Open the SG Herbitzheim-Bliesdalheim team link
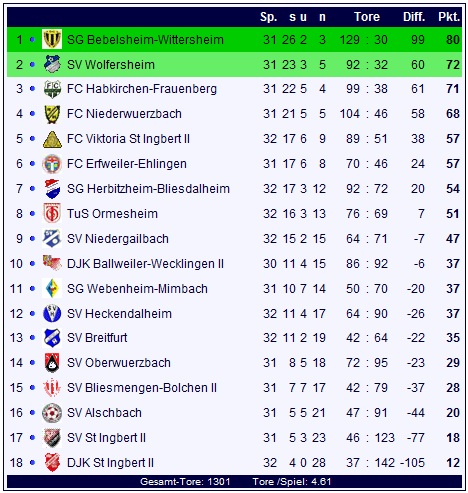 click(148, 189)
